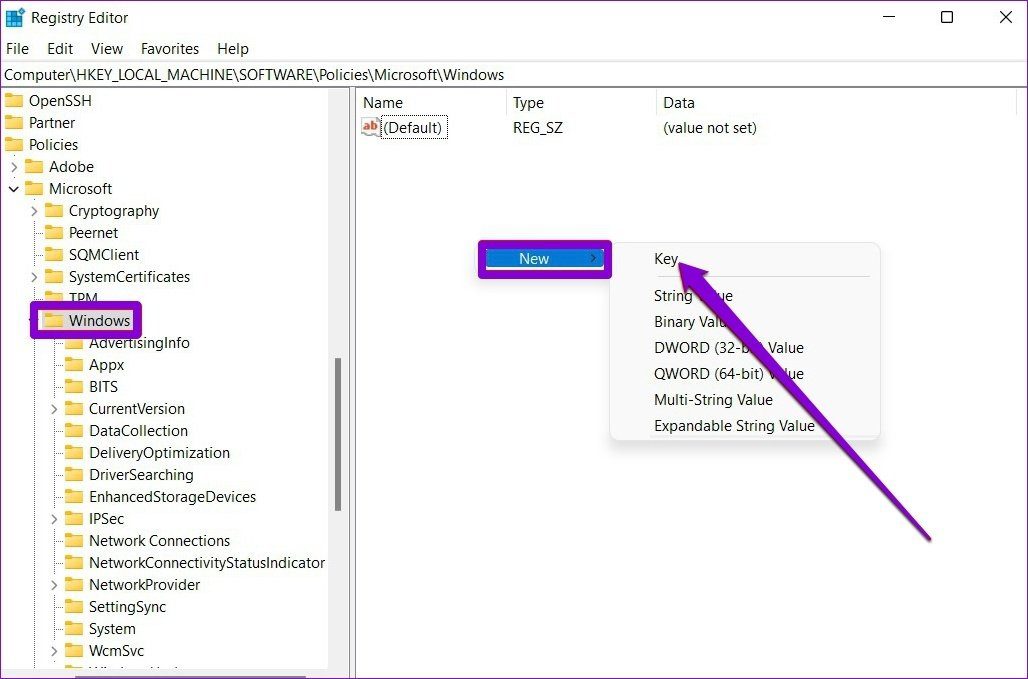Screen dimensions: 1028x679
Task: Click the Peernet folder icon
Action: point(54,233)
